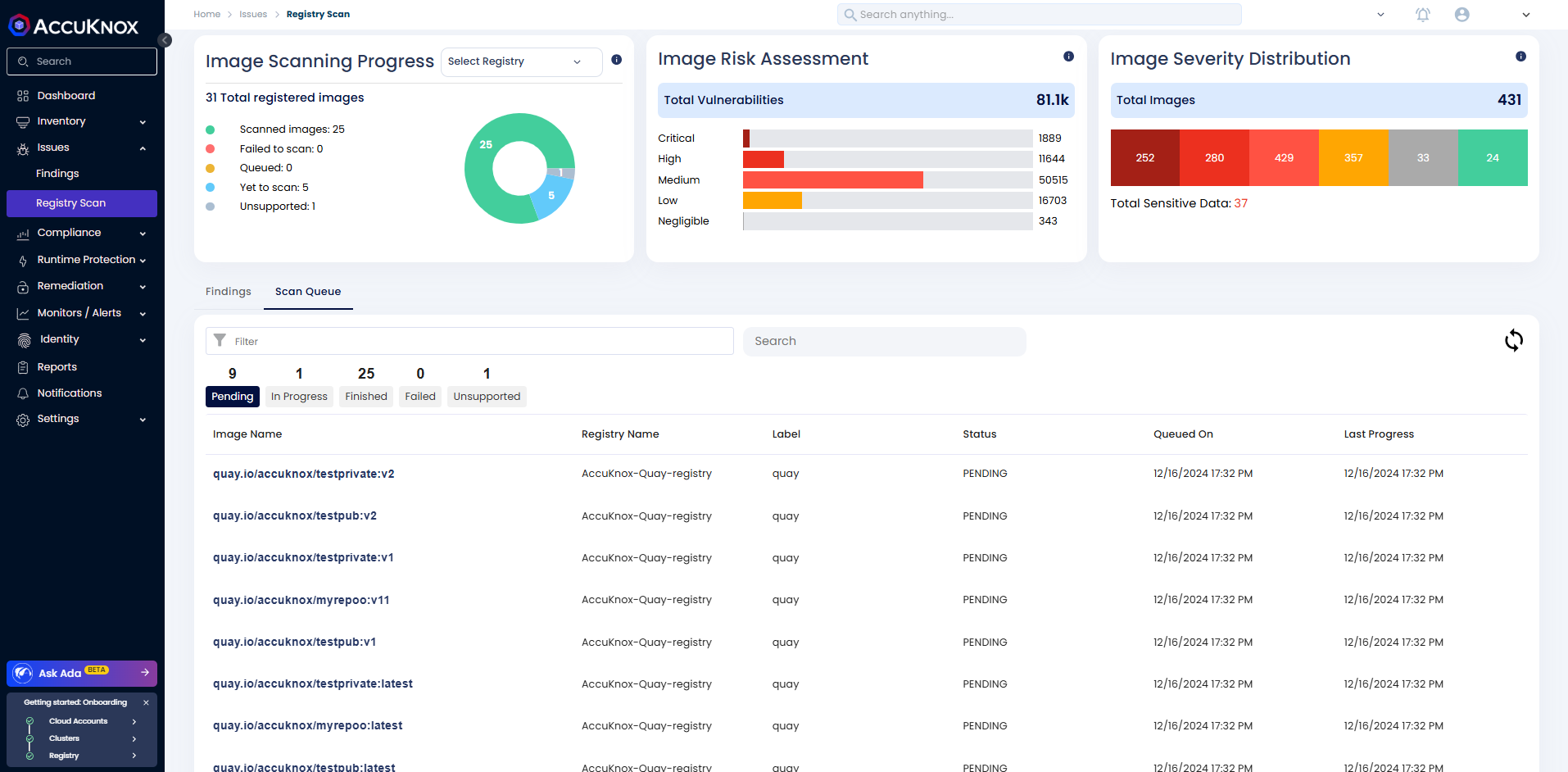Filter queue by Unsupported status

[487, 397]
